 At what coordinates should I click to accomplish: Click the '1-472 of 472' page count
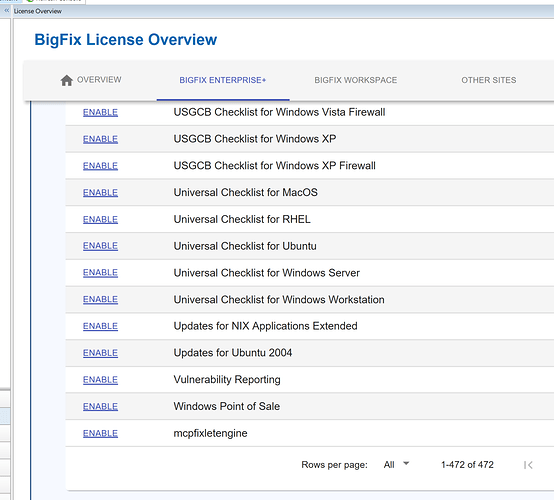click(467, 465)
